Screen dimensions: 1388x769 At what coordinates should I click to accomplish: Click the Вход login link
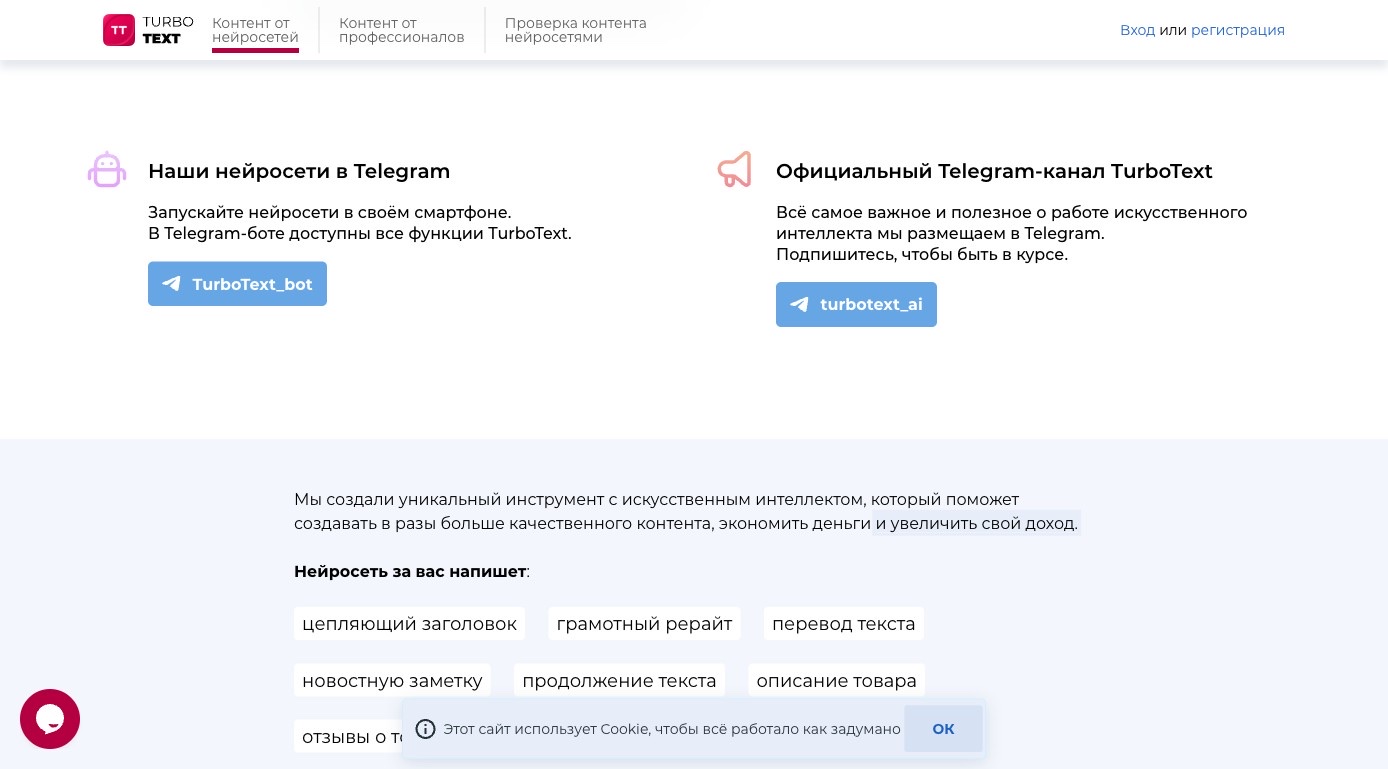pyautogui.click(x=1137, y=30)
